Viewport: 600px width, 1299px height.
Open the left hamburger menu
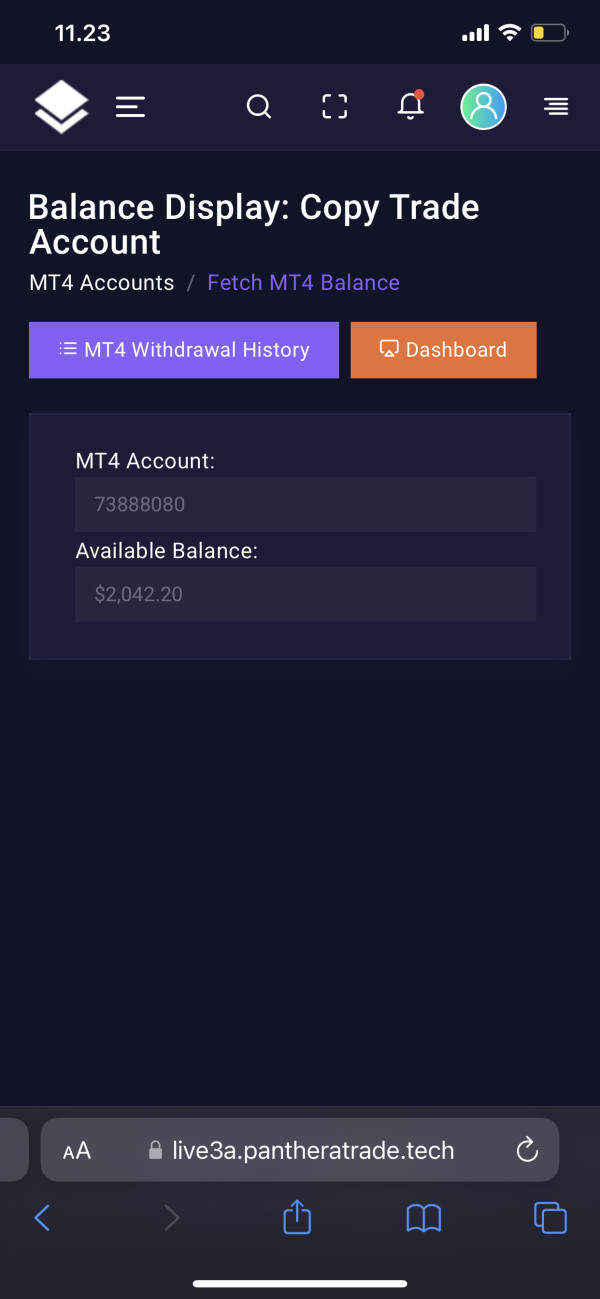[x=131, y=107]
